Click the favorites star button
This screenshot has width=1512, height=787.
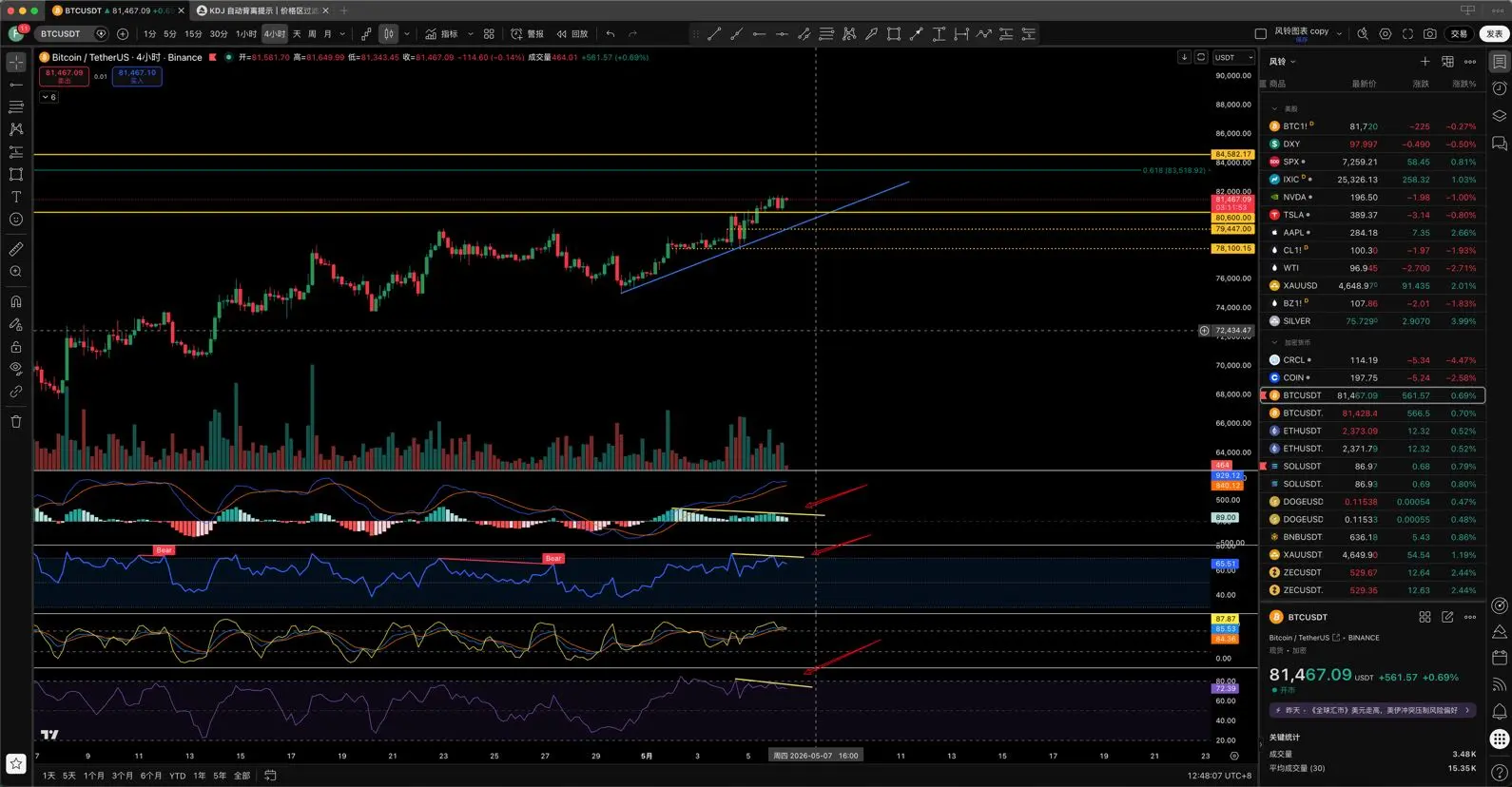tap(16, 764)
